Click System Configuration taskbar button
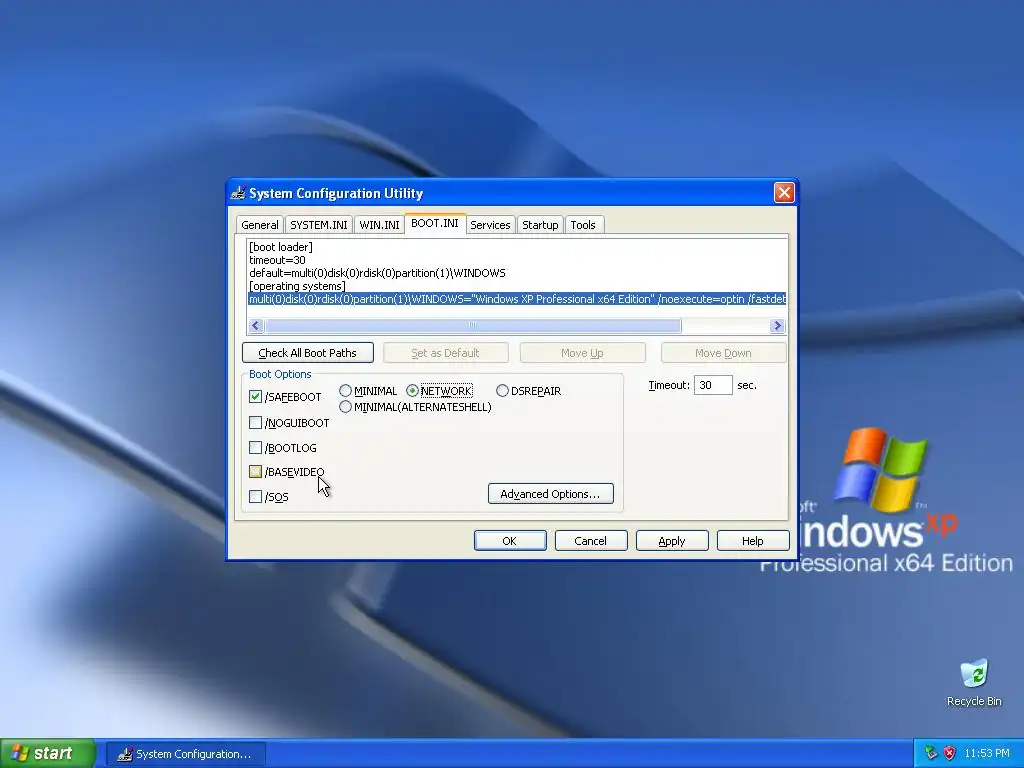This screenshot has width=1024, height=768. (186, 754)
